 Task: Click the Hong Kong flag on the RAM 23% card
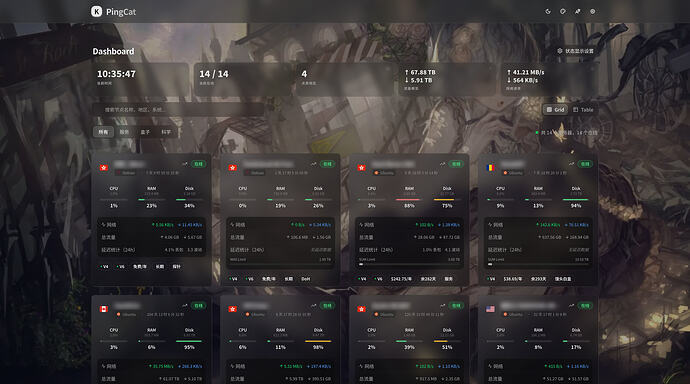104,168
